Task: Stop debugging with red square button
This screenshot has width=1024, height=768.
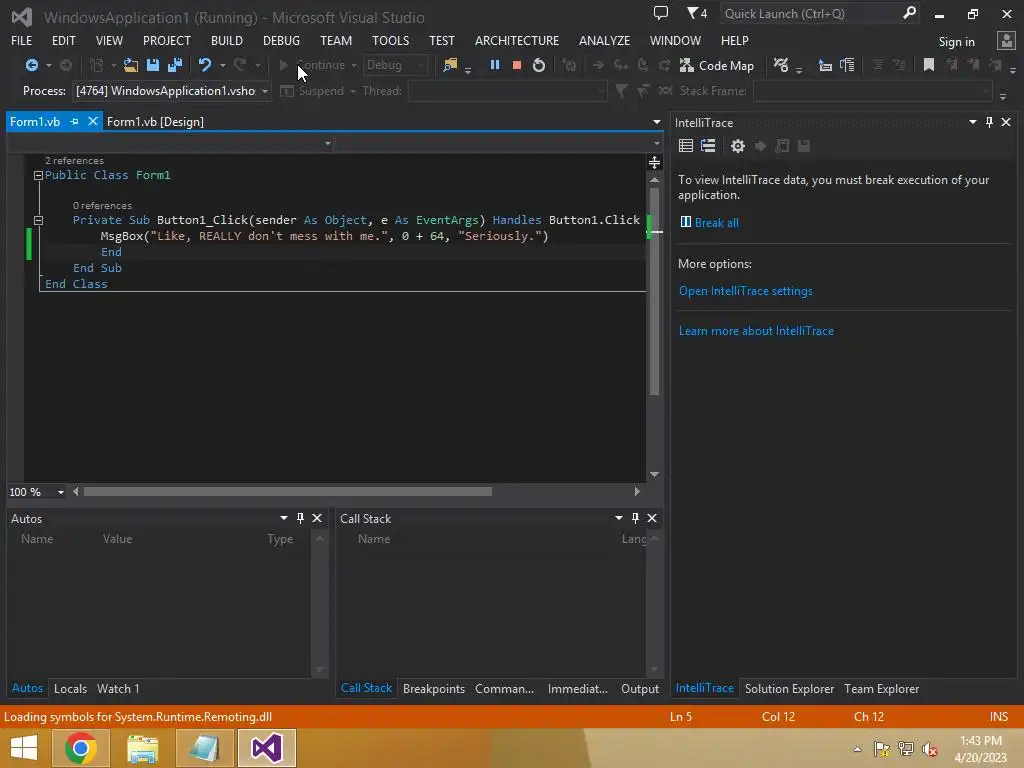Action: coord(517,65)
